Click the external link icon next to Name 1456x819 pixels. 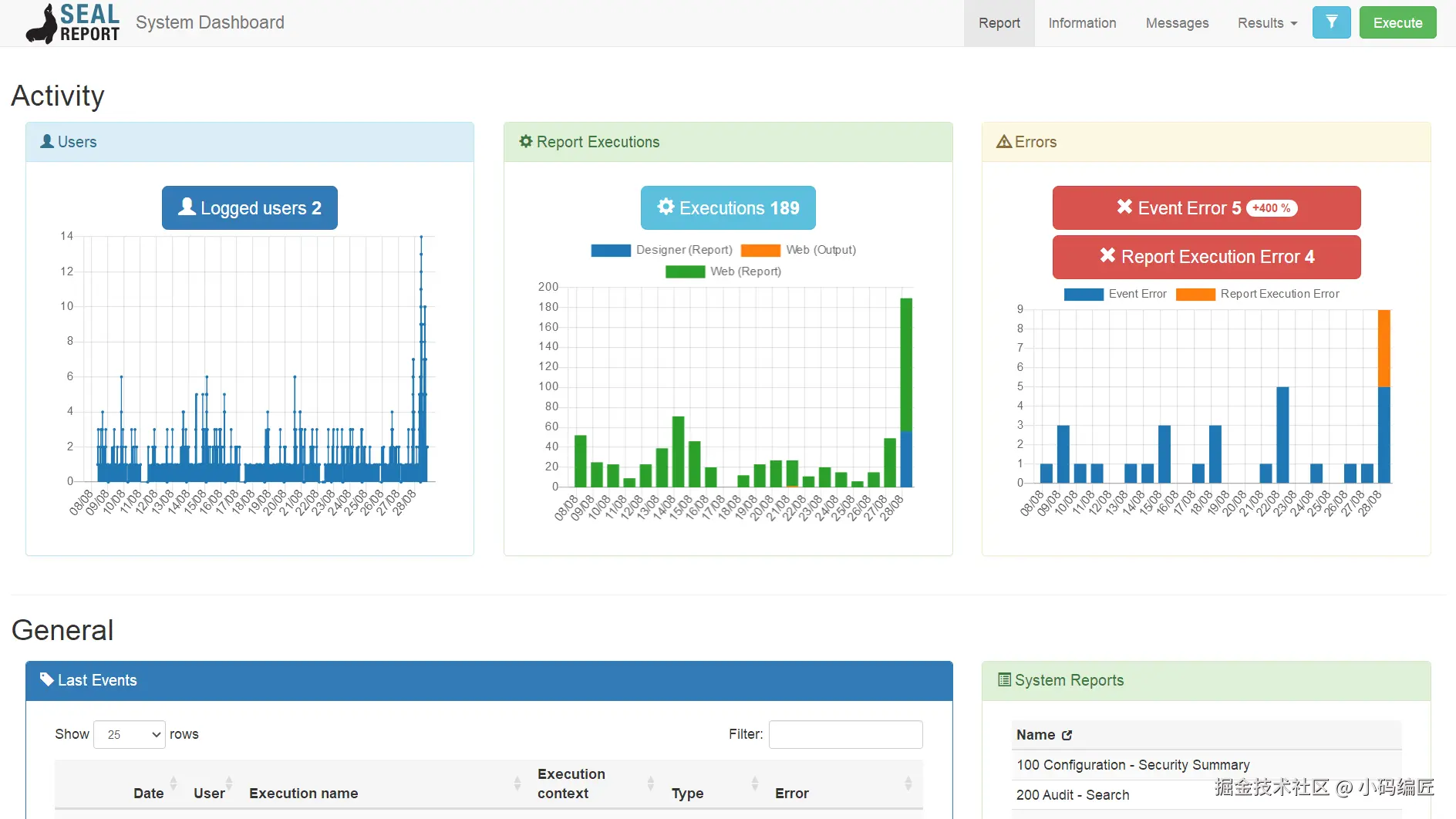pos(1067,735)
